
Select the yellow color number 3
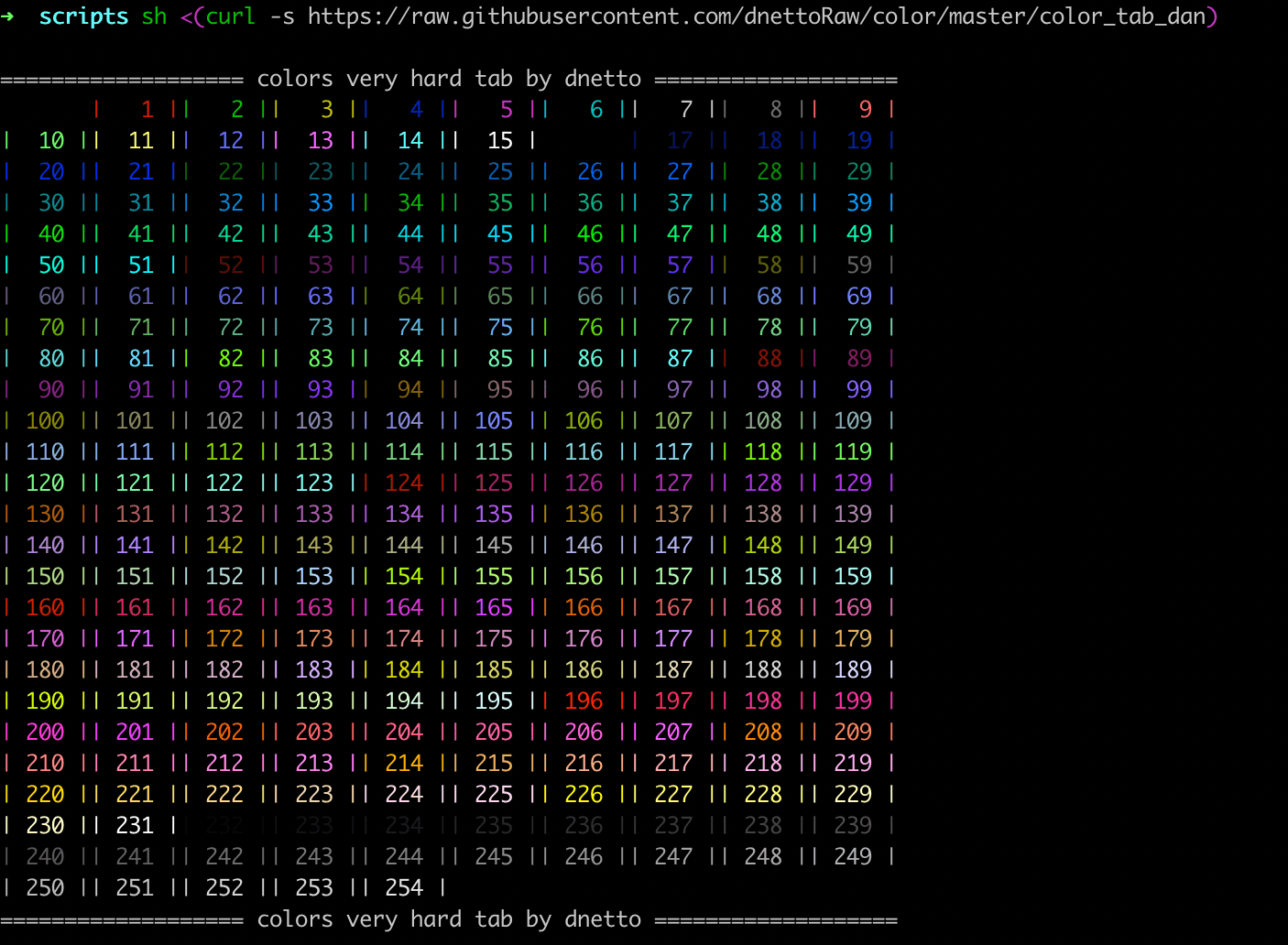pos(327,110)
